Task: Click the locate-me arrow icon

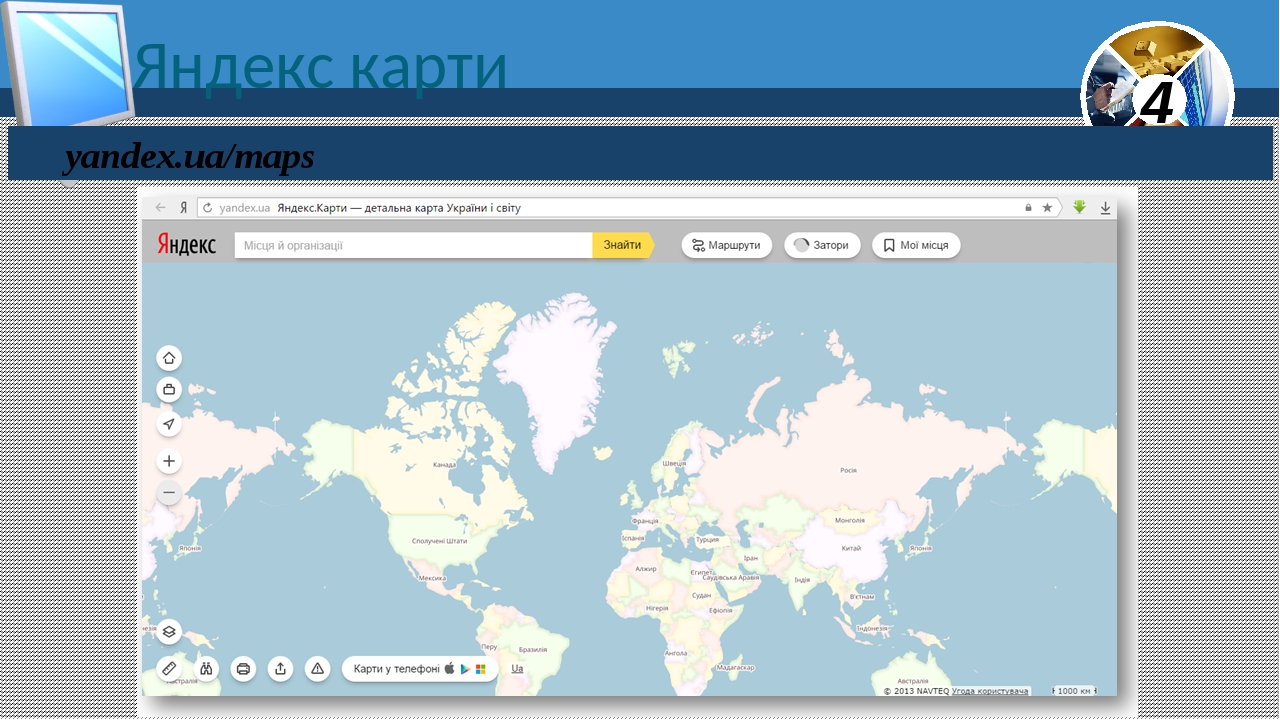Action: 169,424
